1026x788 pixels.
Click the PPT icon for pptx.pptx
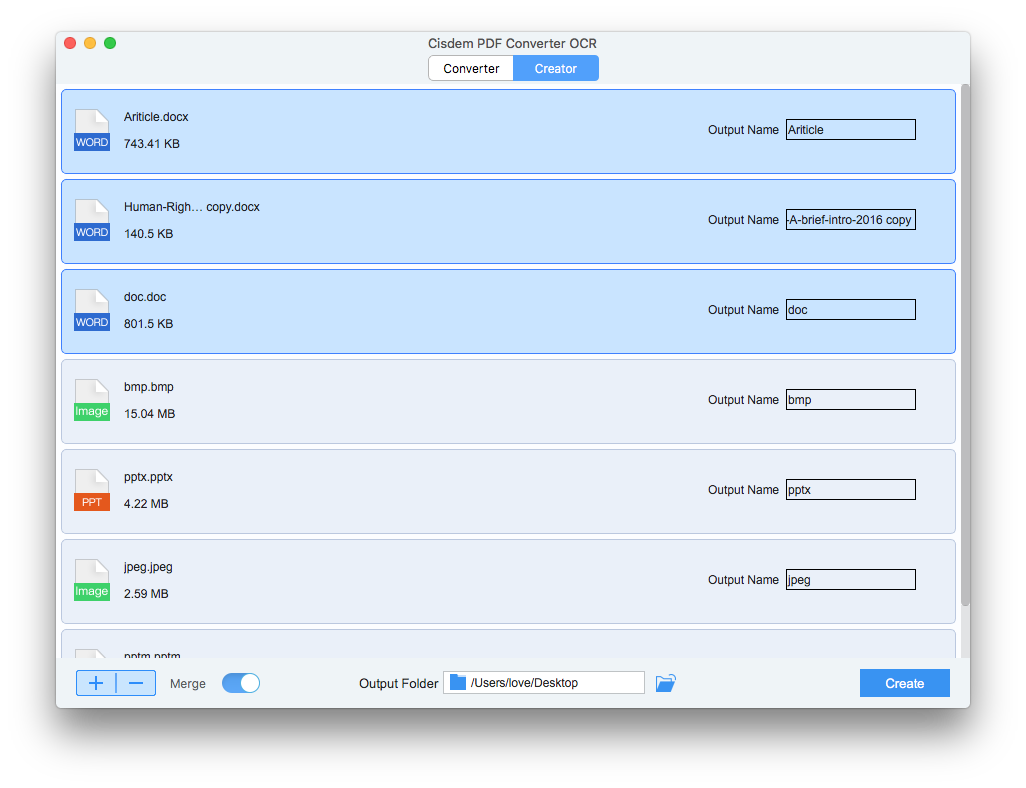[x=92, y=490]
